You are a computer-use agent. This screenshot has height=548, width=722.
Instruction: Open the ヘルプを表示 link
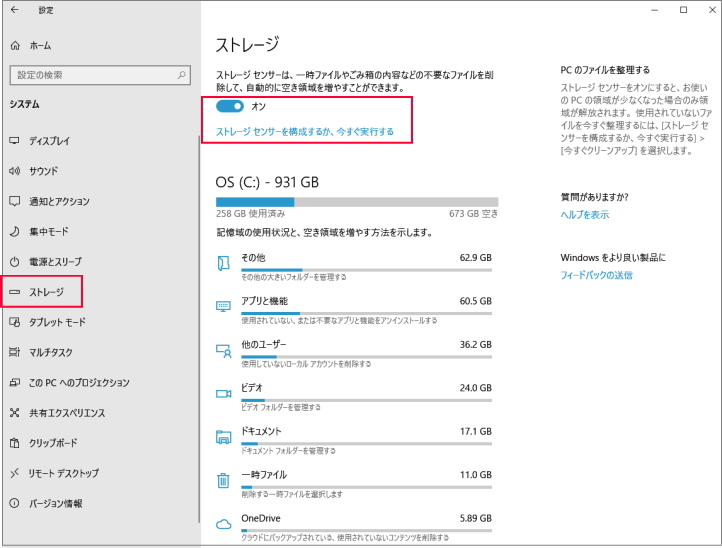[x=585, y=215]
